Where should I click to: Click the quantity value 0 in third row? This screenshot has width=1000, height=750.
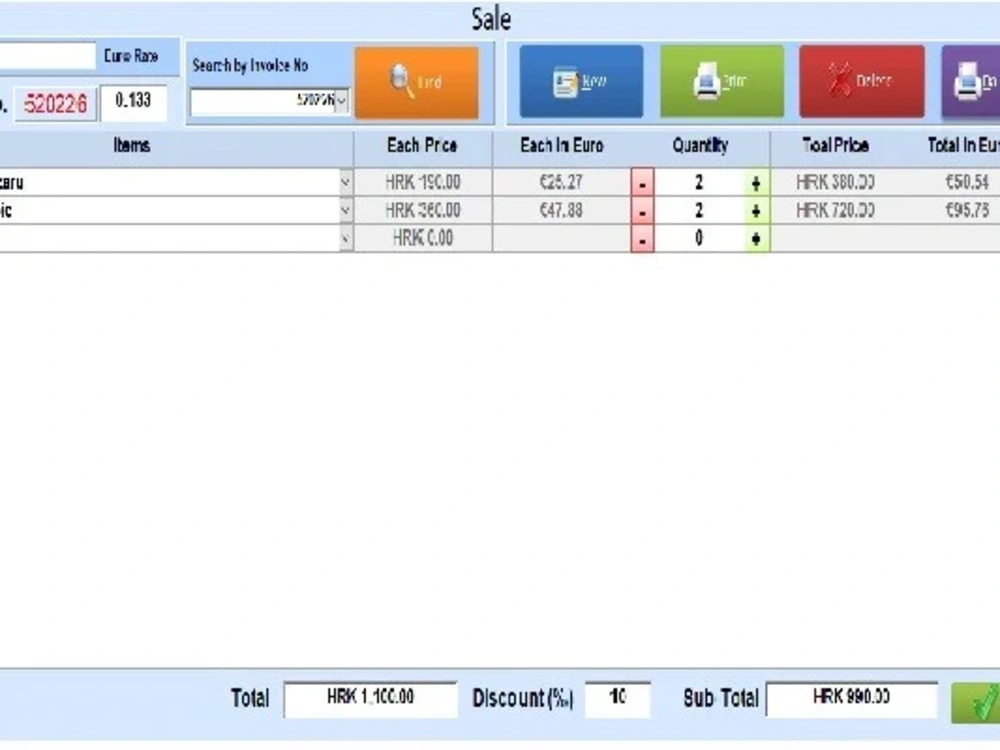[x=699, y=239]
